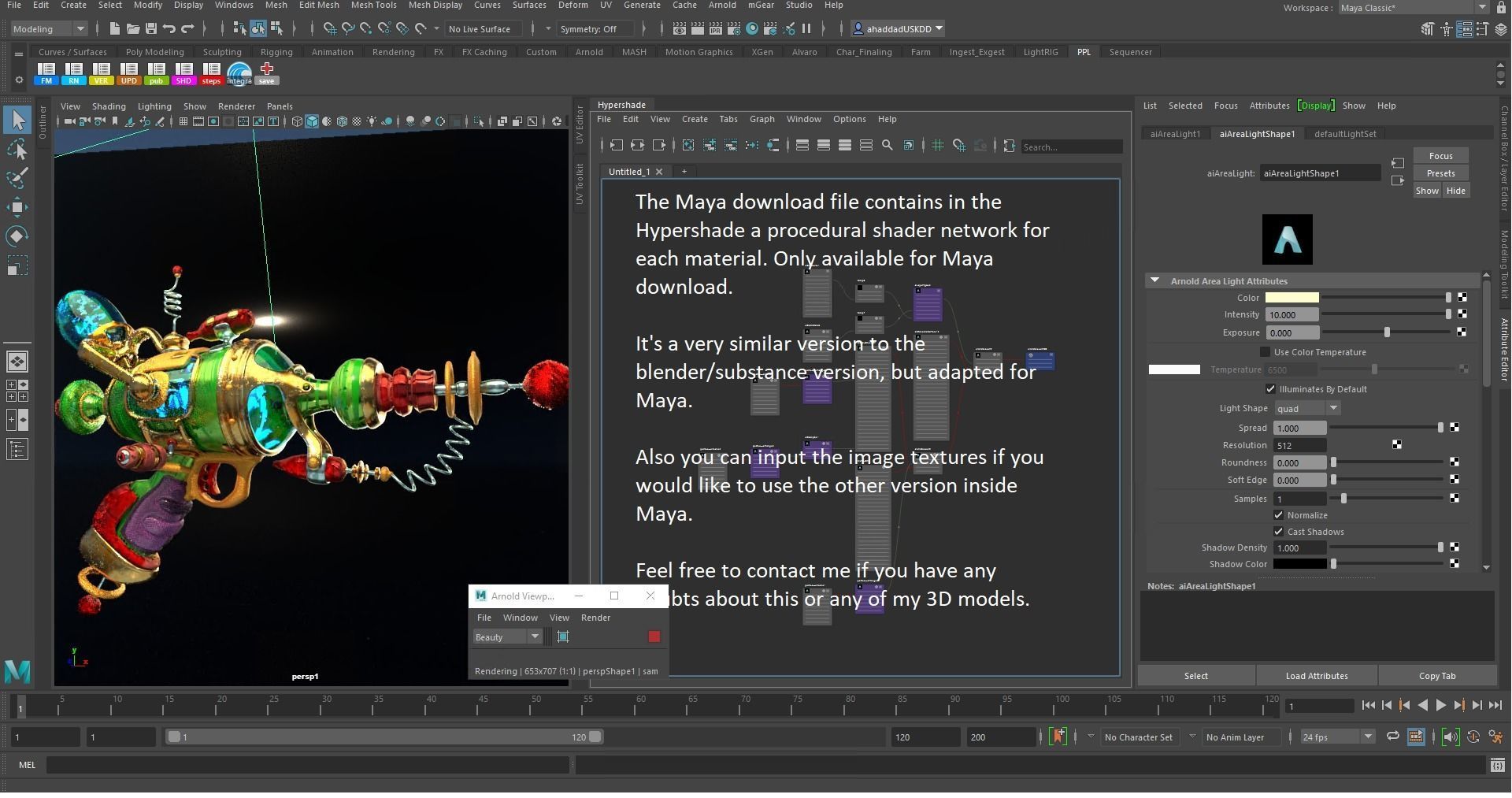This screenshot has height=798, width=1512.
Task: Click the FM shelf icon
Action: 46,74
